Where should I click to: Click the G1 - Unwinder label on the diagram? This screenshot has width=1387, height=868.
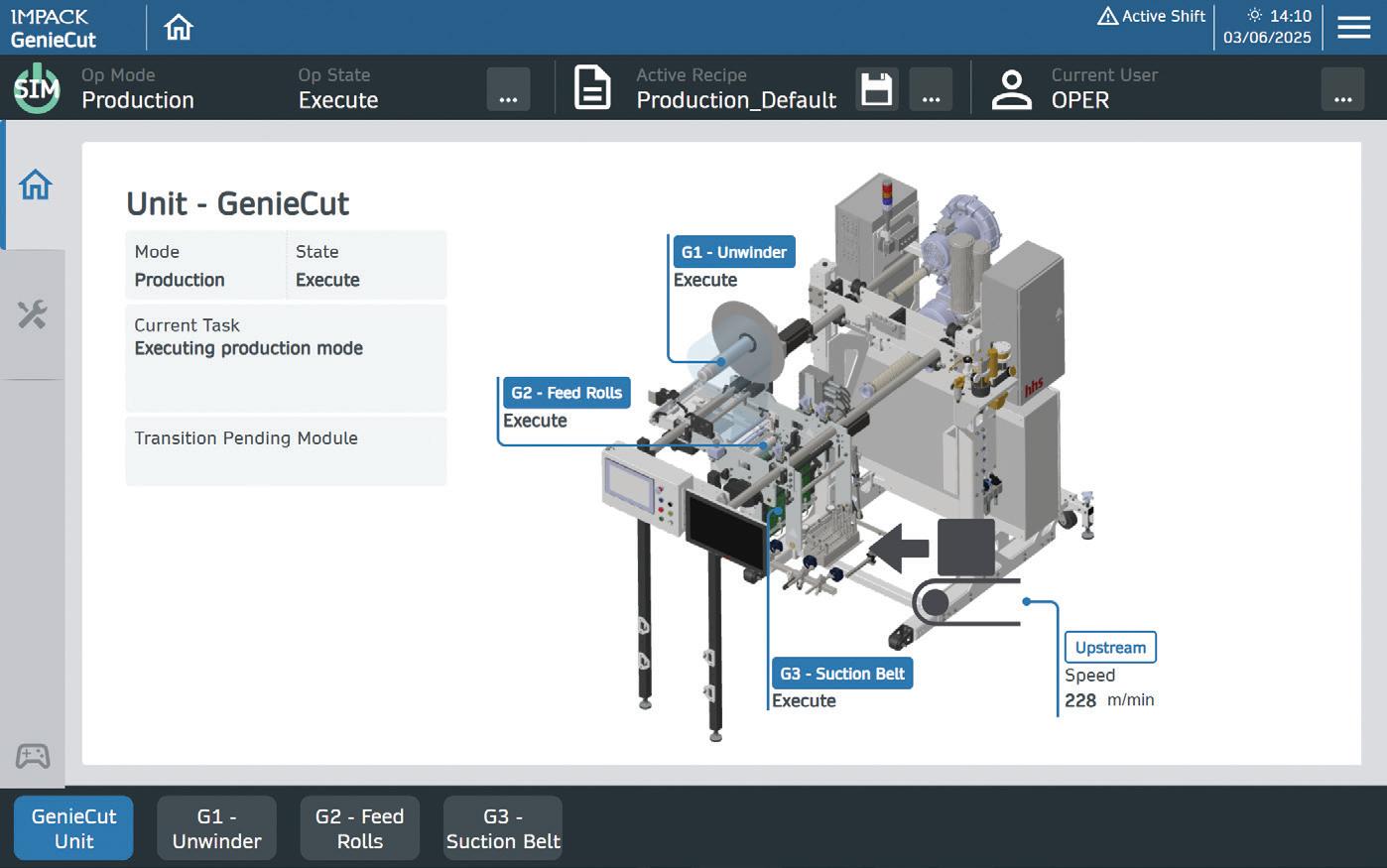(734, 252)
